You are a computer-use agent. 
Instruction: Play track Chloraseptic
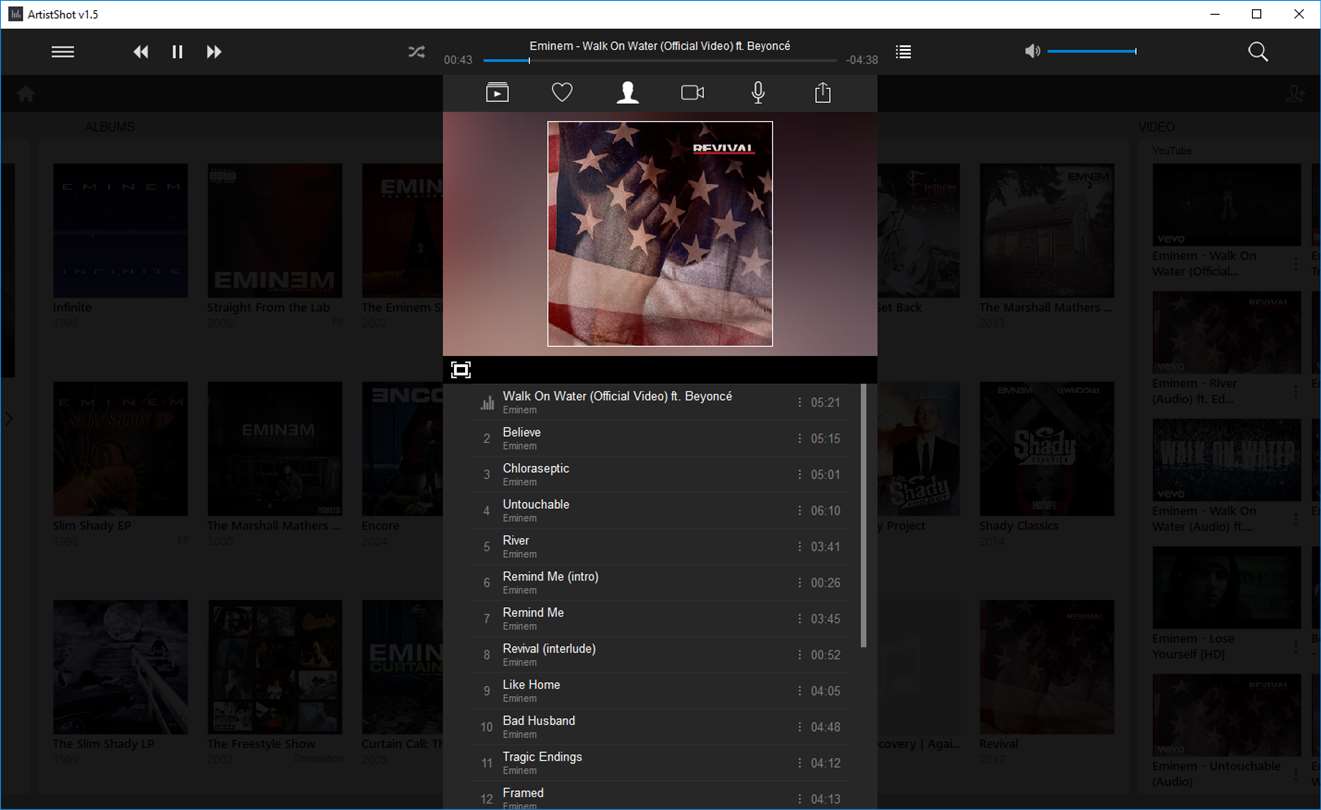[659, 475]
